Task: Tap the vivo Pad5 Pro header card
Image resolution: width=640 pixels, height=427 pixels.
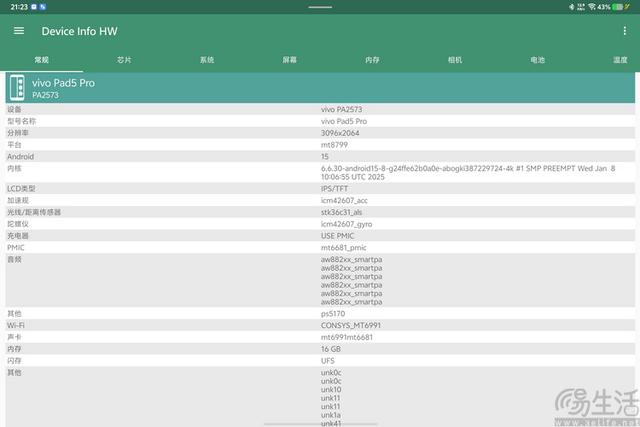Action: pyautogui.click(x=320, y=87)
